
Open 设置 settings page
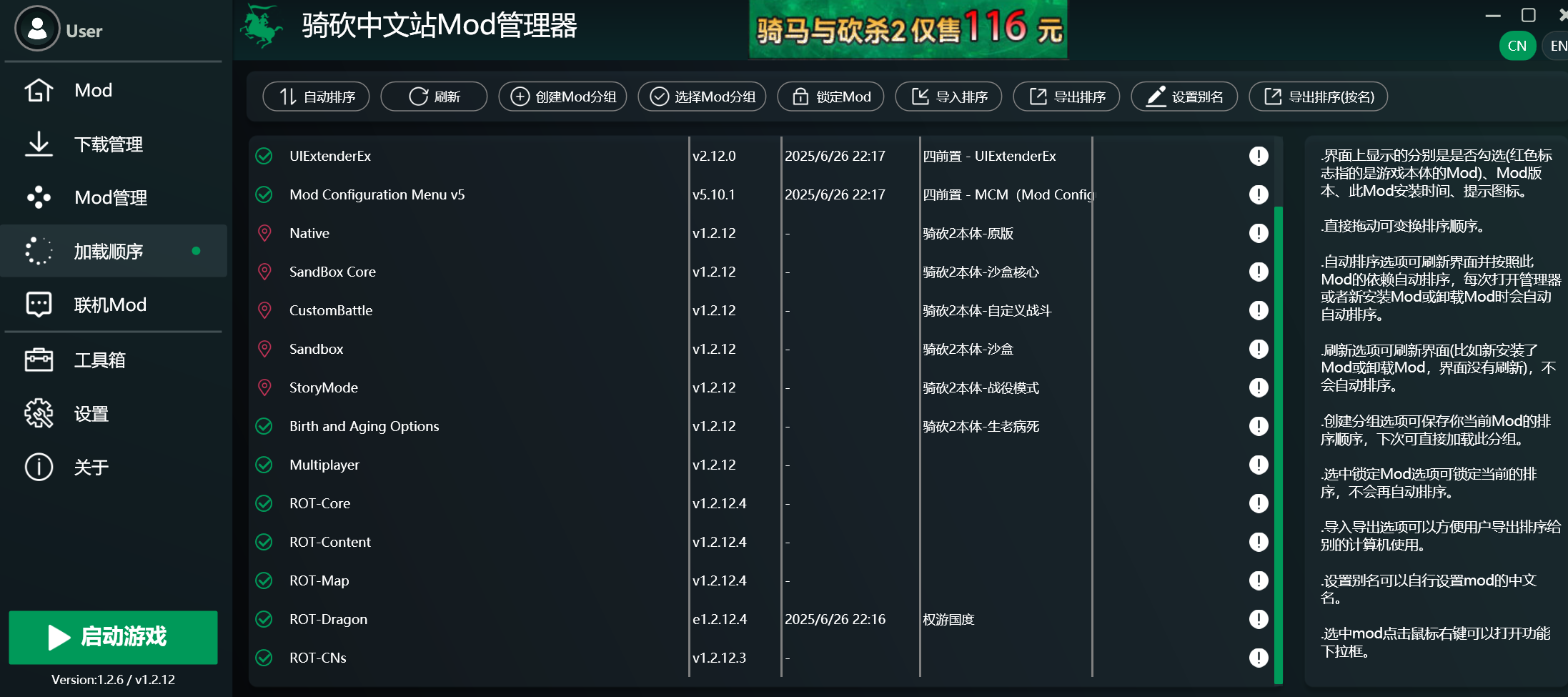click(114, 413)
